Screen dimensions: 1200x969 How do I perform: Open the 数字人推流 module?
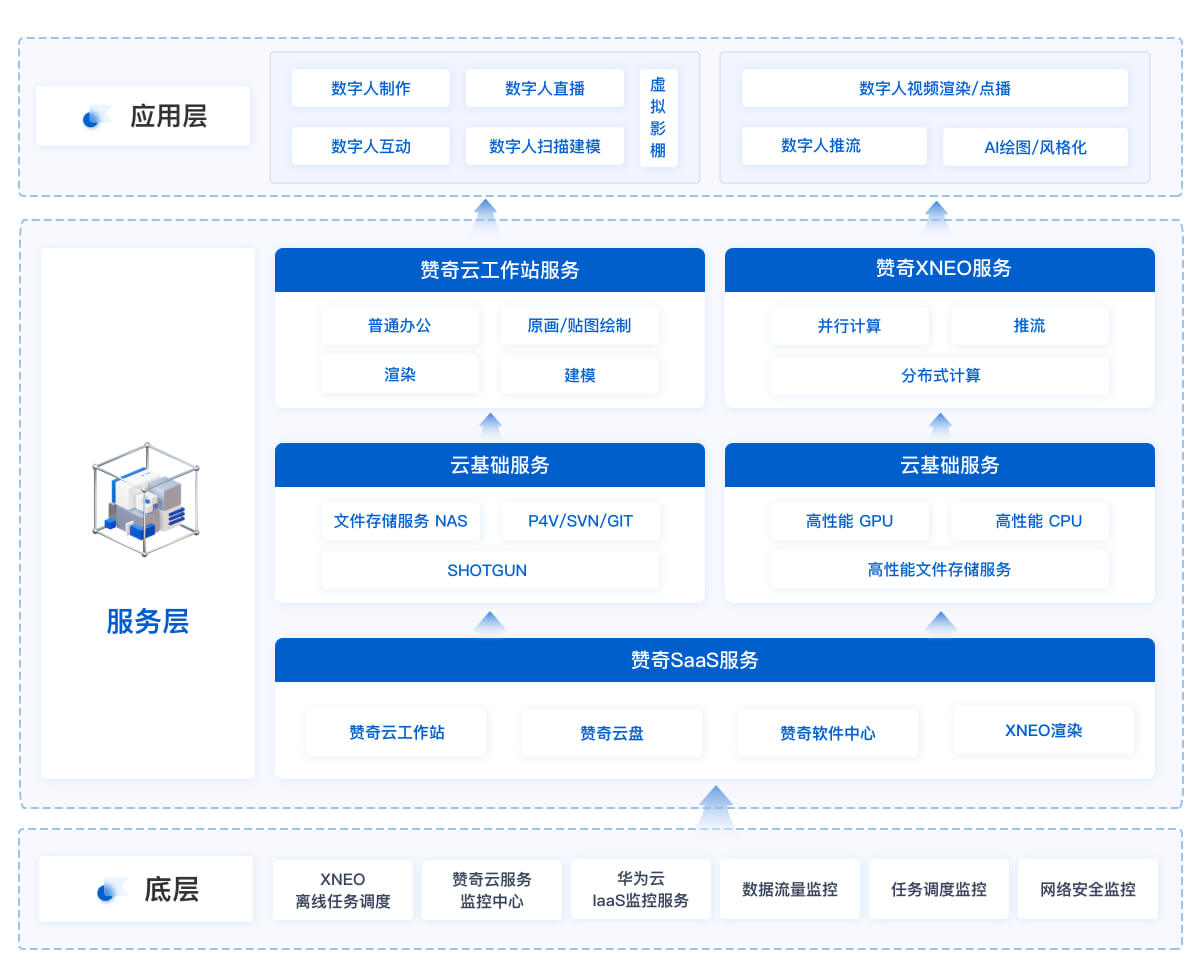click(834, 146)
